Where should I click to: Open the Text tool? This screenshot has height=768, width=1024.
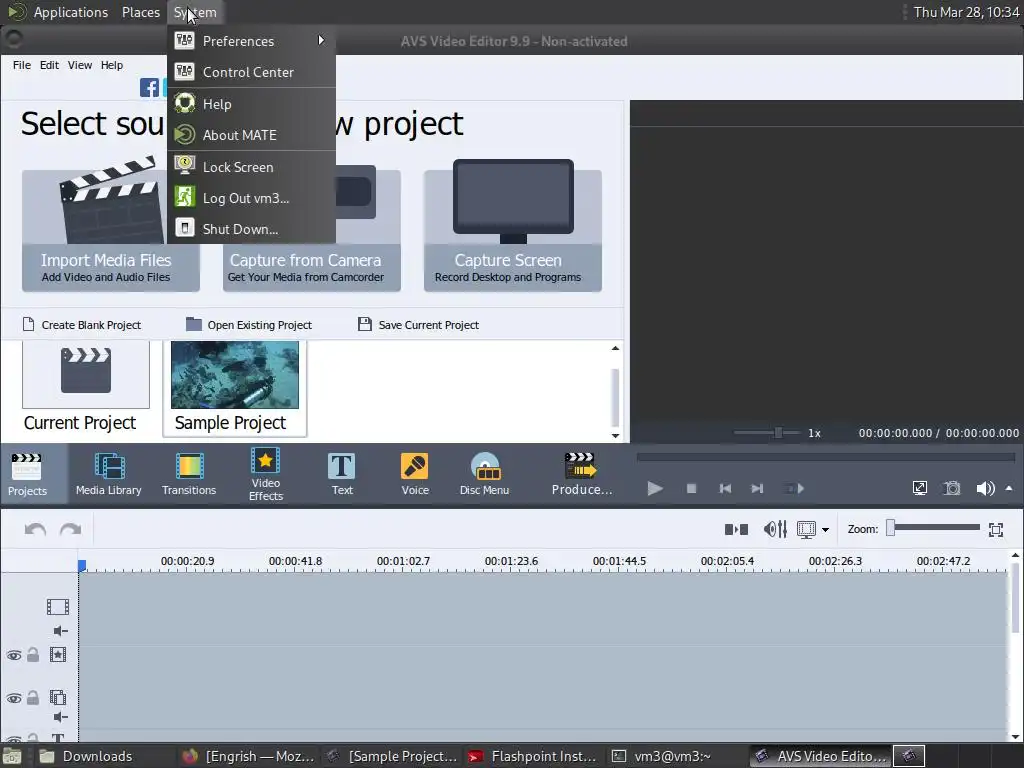click(342, 474)
